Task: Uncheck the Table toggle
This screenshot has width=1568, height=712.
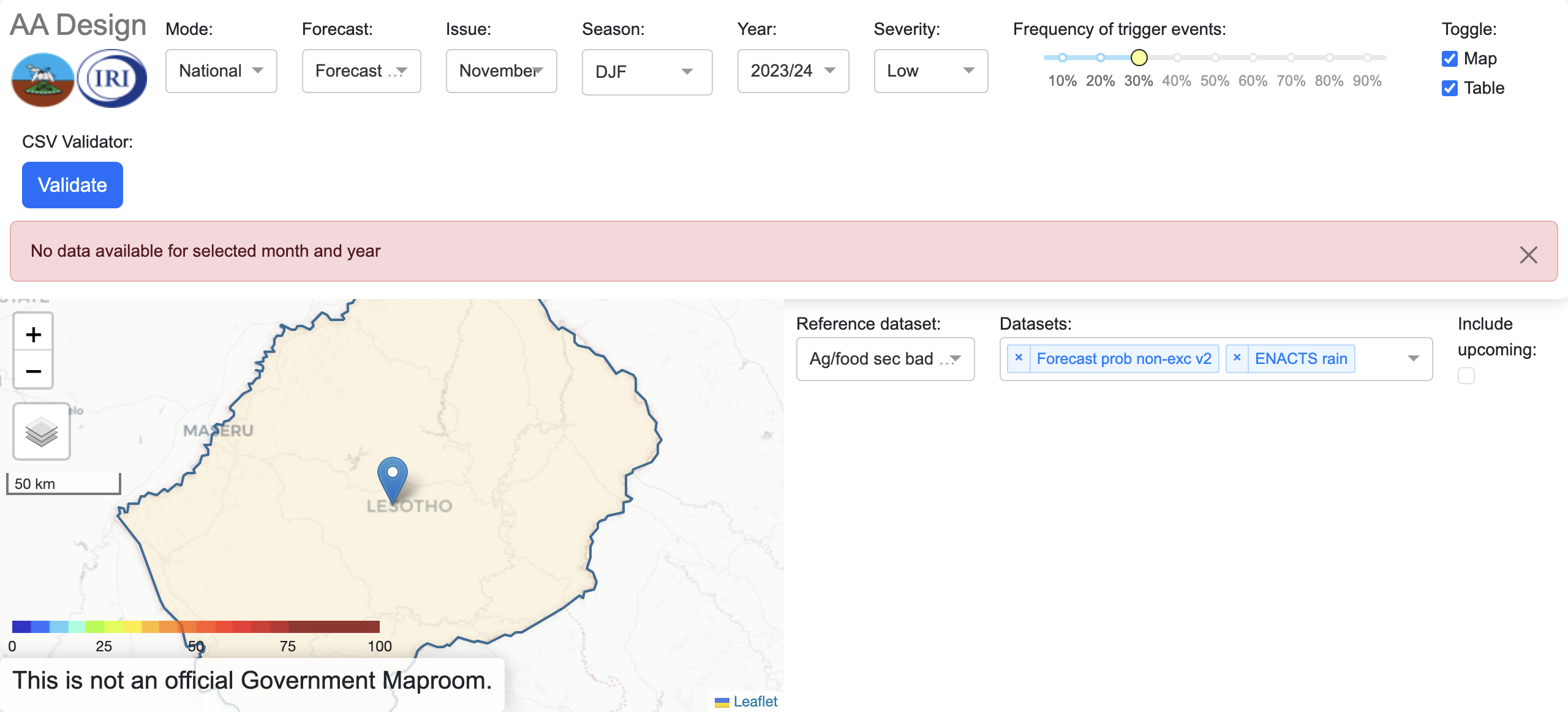Action: (x=1449, y=88)
